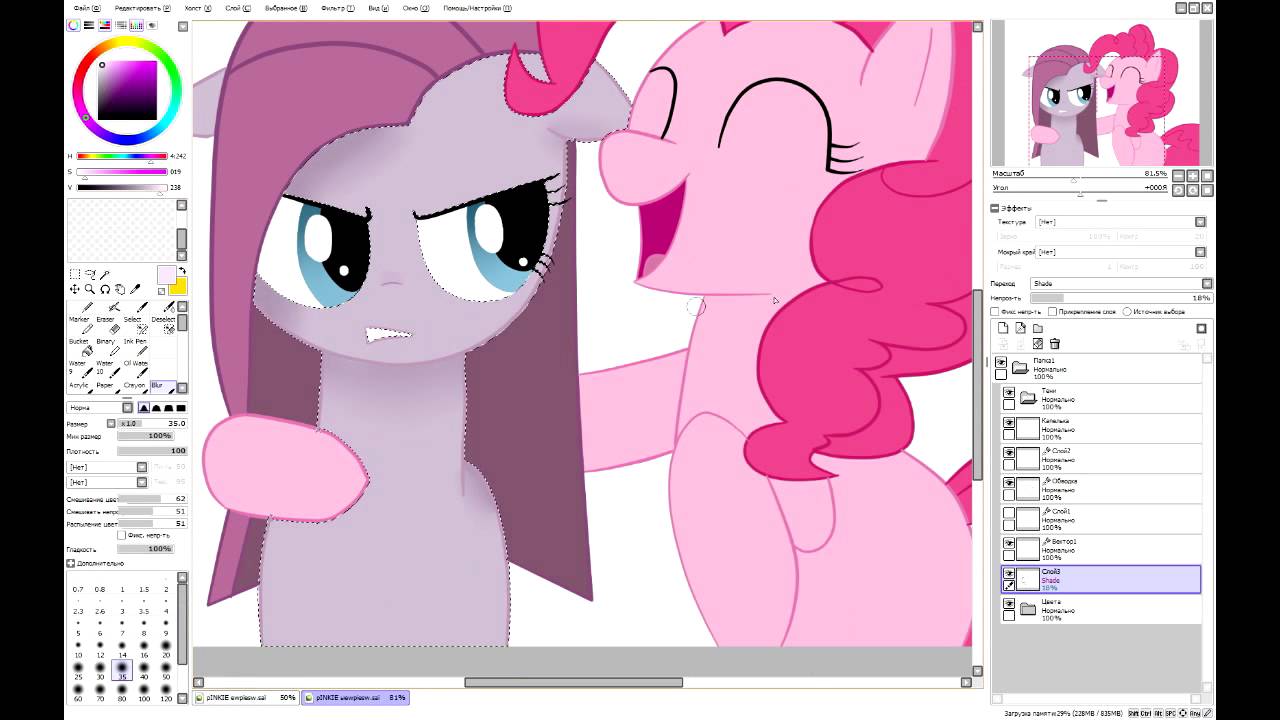This screenshot has height=720, width=1280.
Task: Open the blending mode Shade dropdown
Action: point(1121,283)
